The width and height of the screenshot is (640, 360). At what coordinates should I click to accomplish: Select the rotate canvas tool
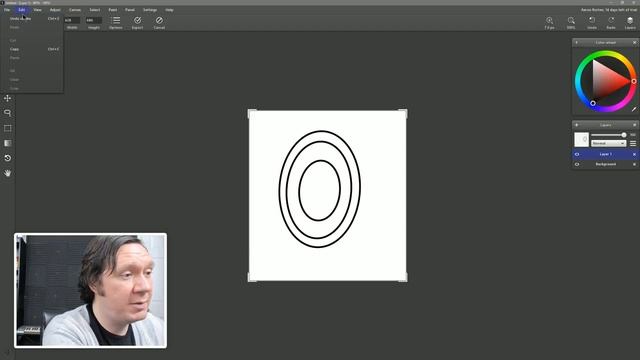pyautogui.click(x=7, y=158)
